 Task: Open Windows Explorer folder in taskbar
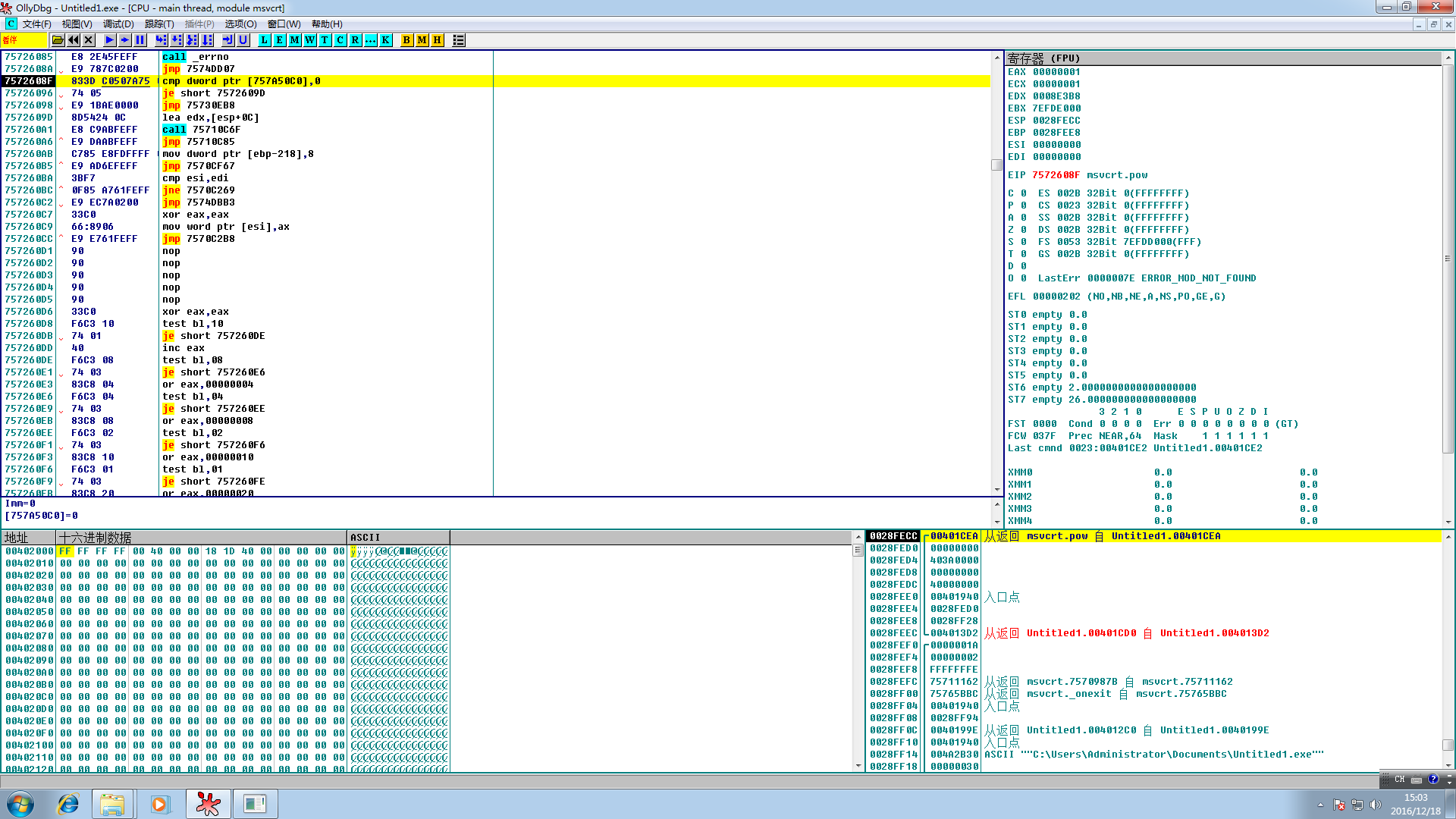[x=112, y=804]
